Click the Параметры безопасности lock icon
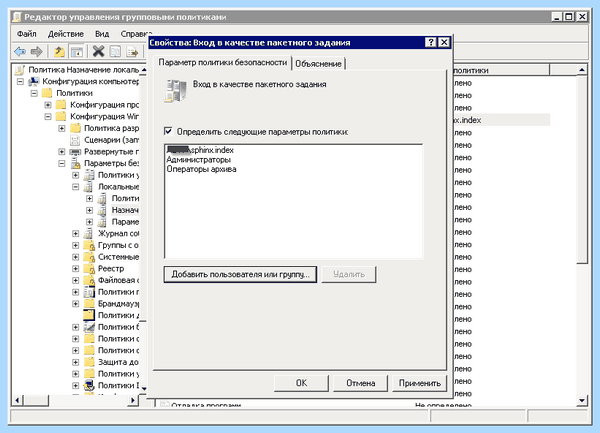This screenshot has height=433, width=600. (x=75, y=163)
